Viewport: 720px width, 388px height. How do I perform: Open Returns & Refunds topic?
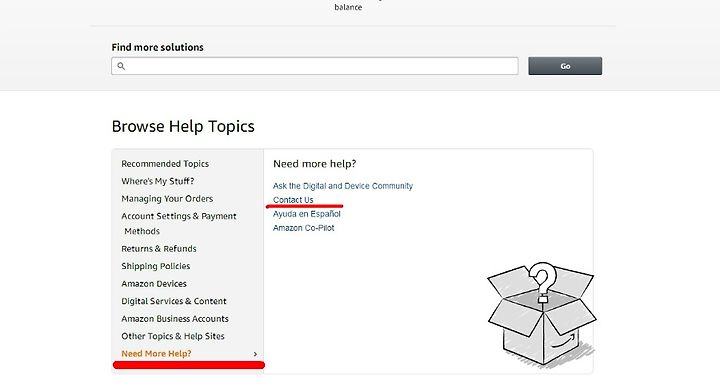[x=159, y=249]
